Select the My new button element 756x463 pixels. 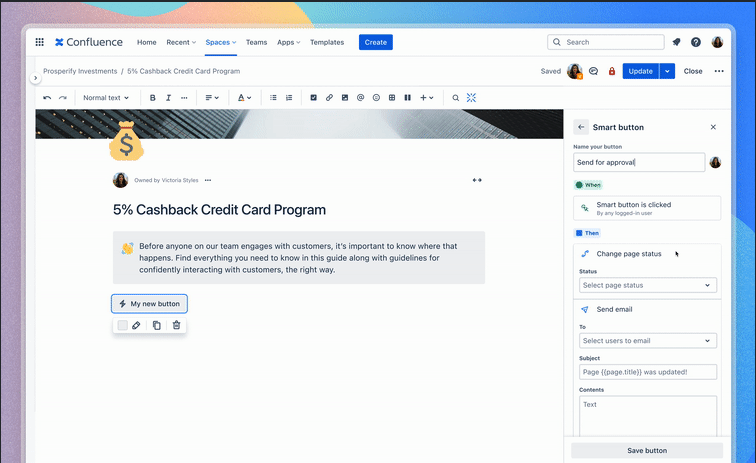(x=149, y=304)
